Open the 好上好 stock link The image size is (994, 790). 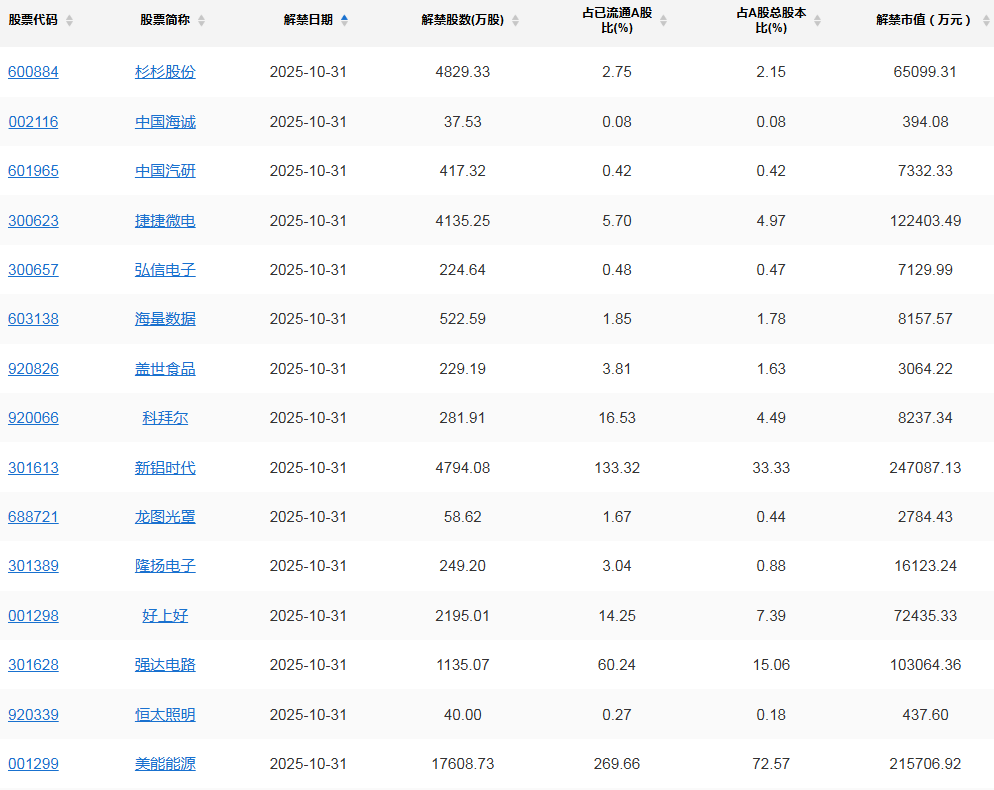click(165, 616)
